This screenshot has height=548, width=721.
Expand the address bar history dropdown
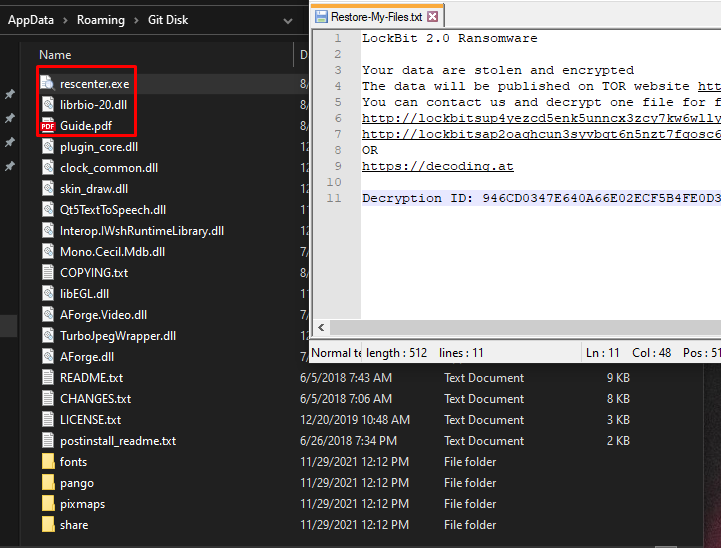[288, 21]
